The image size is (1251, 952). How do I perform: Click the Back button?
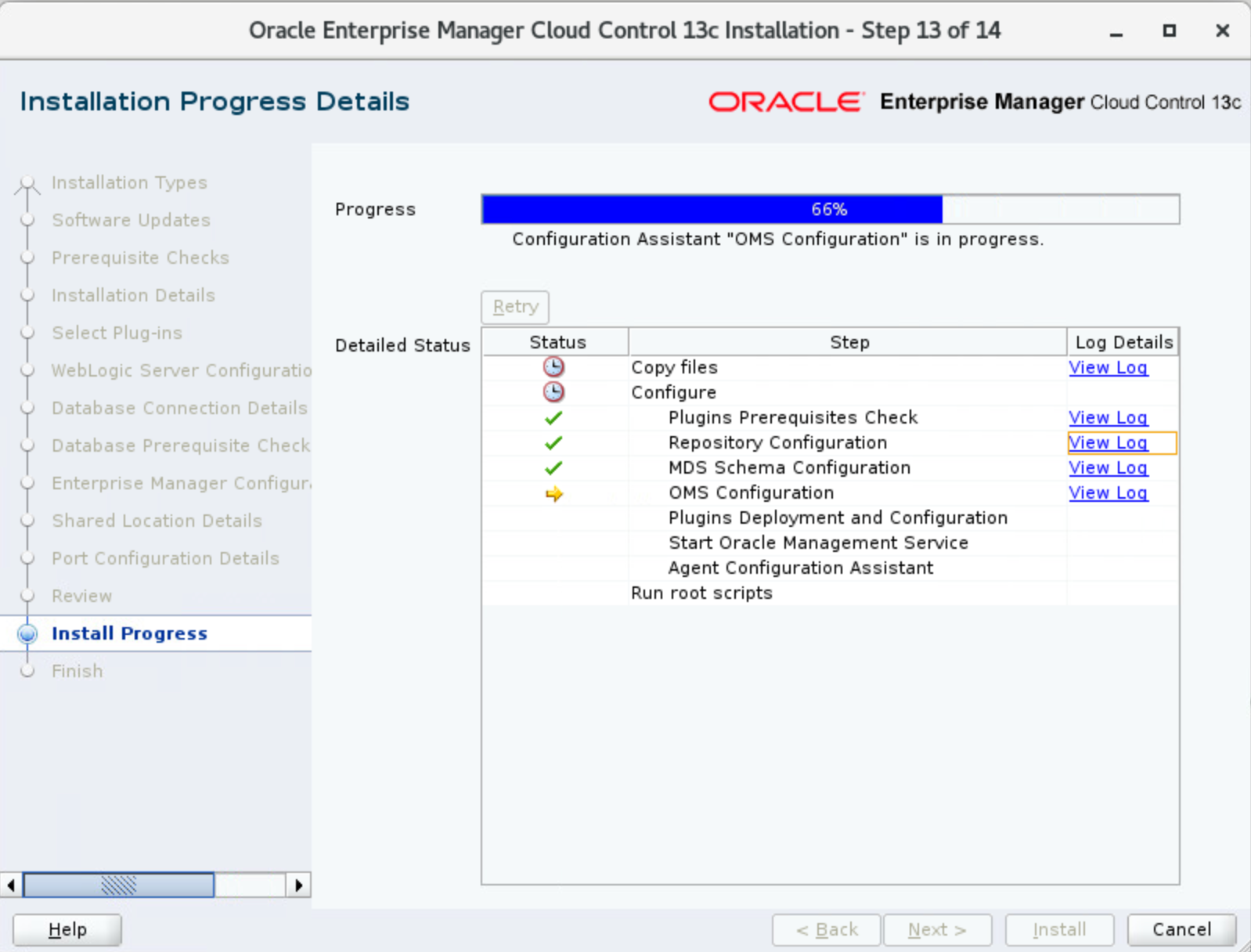click(x=827, y=929)
